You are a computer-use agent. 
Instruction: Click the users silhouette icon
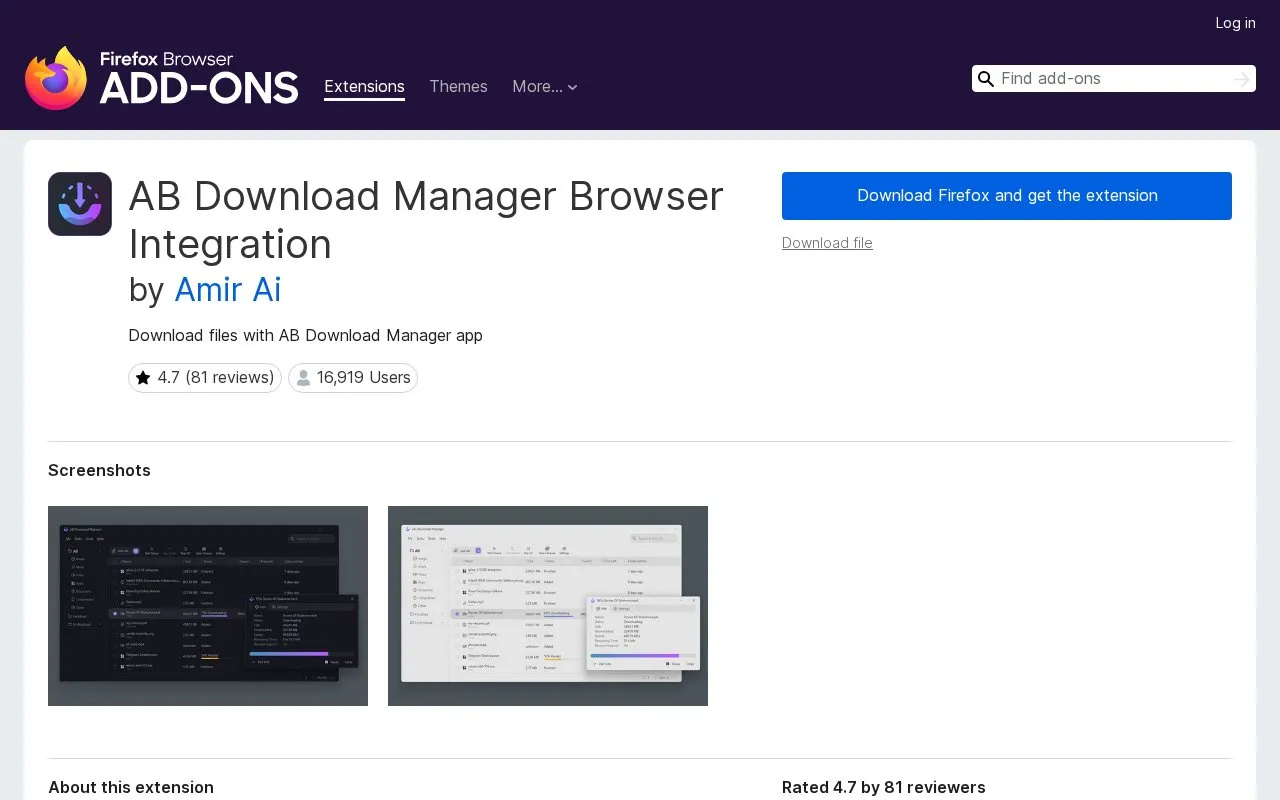[303, 378]
